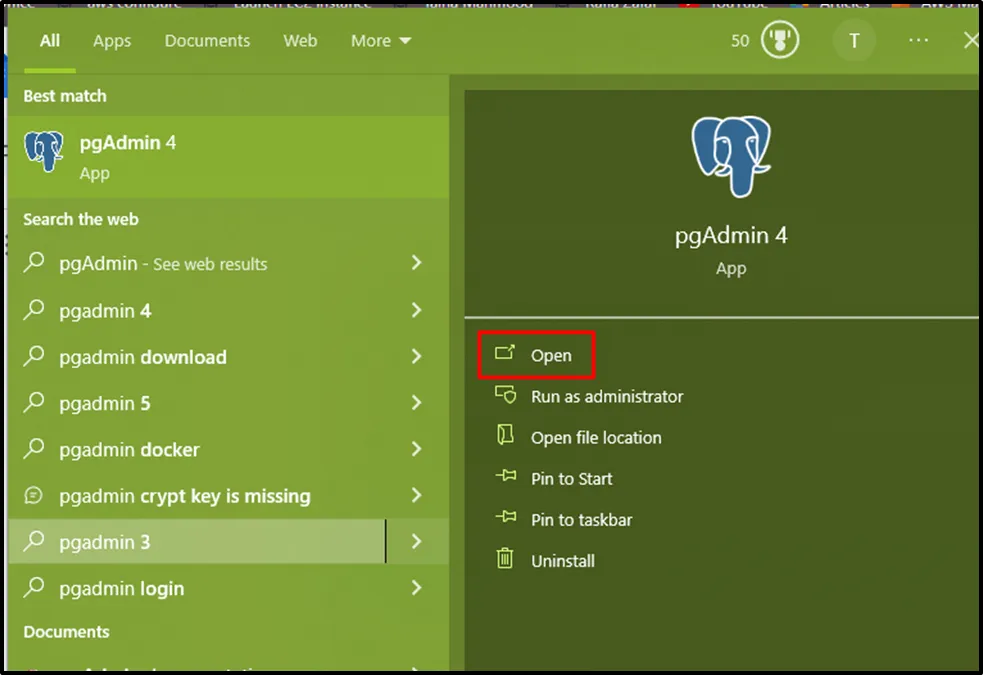Expand the More filter dropdown

click(x=380, y=41)
